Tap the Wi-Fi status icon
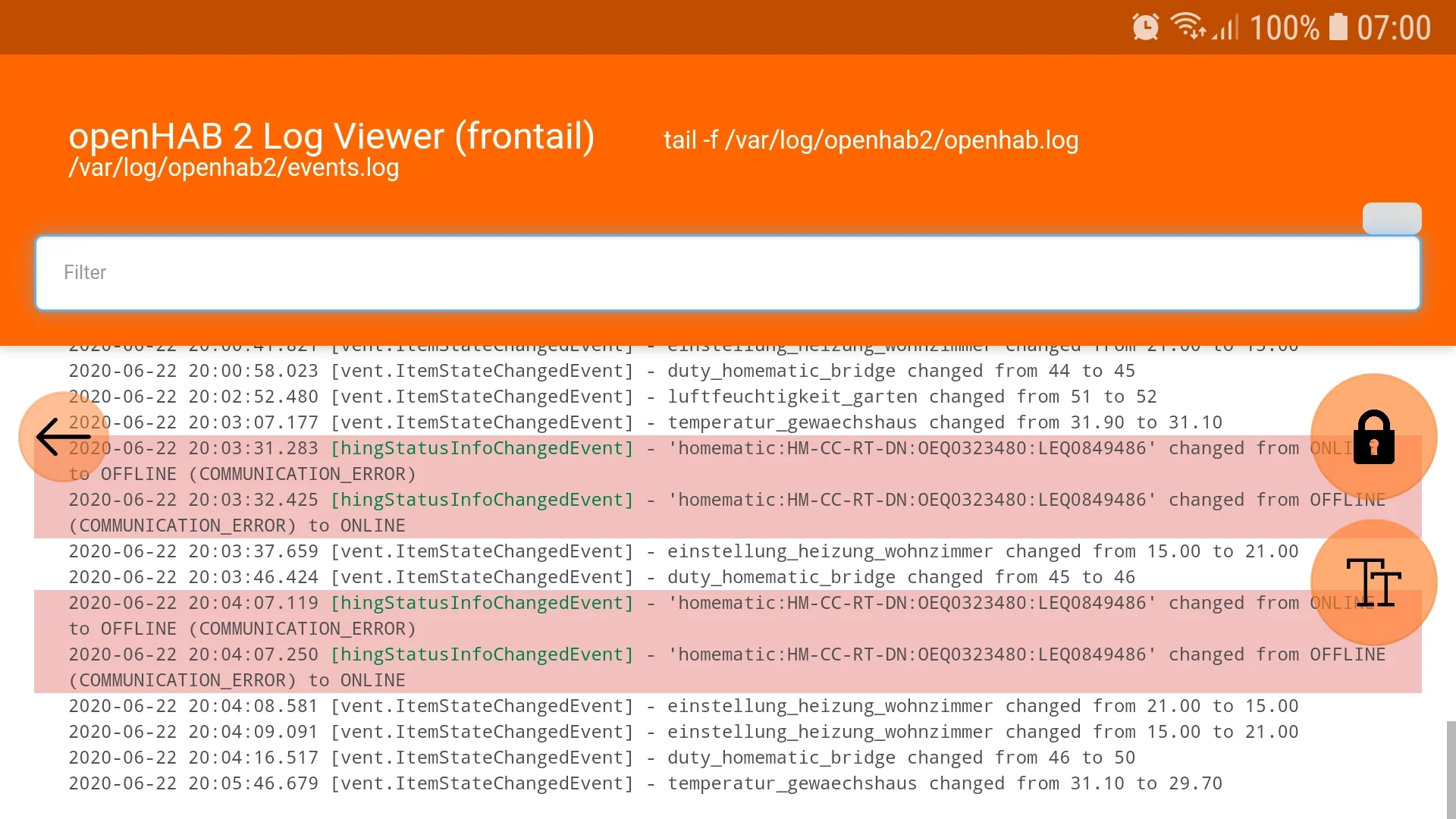Screen dimensions: 1456x819 click(x=1188, y=27)
